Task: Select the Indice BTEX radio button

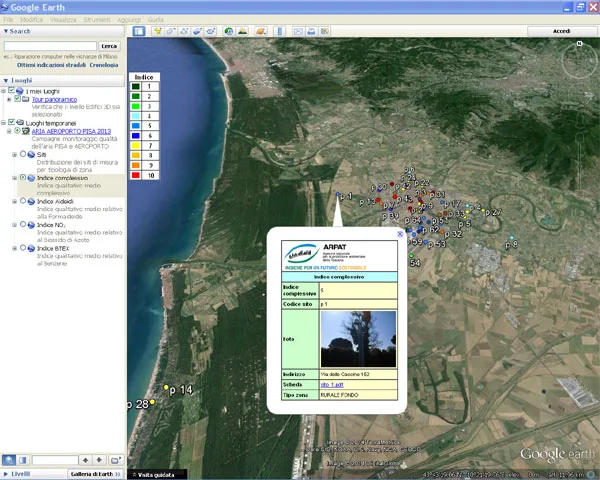Action: click(23, 248)
